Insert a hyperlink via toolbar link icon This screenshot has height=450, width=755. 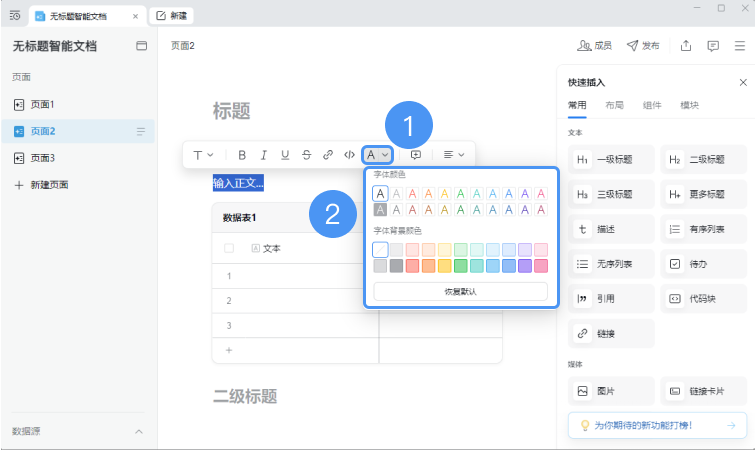[x=328, y=155]
